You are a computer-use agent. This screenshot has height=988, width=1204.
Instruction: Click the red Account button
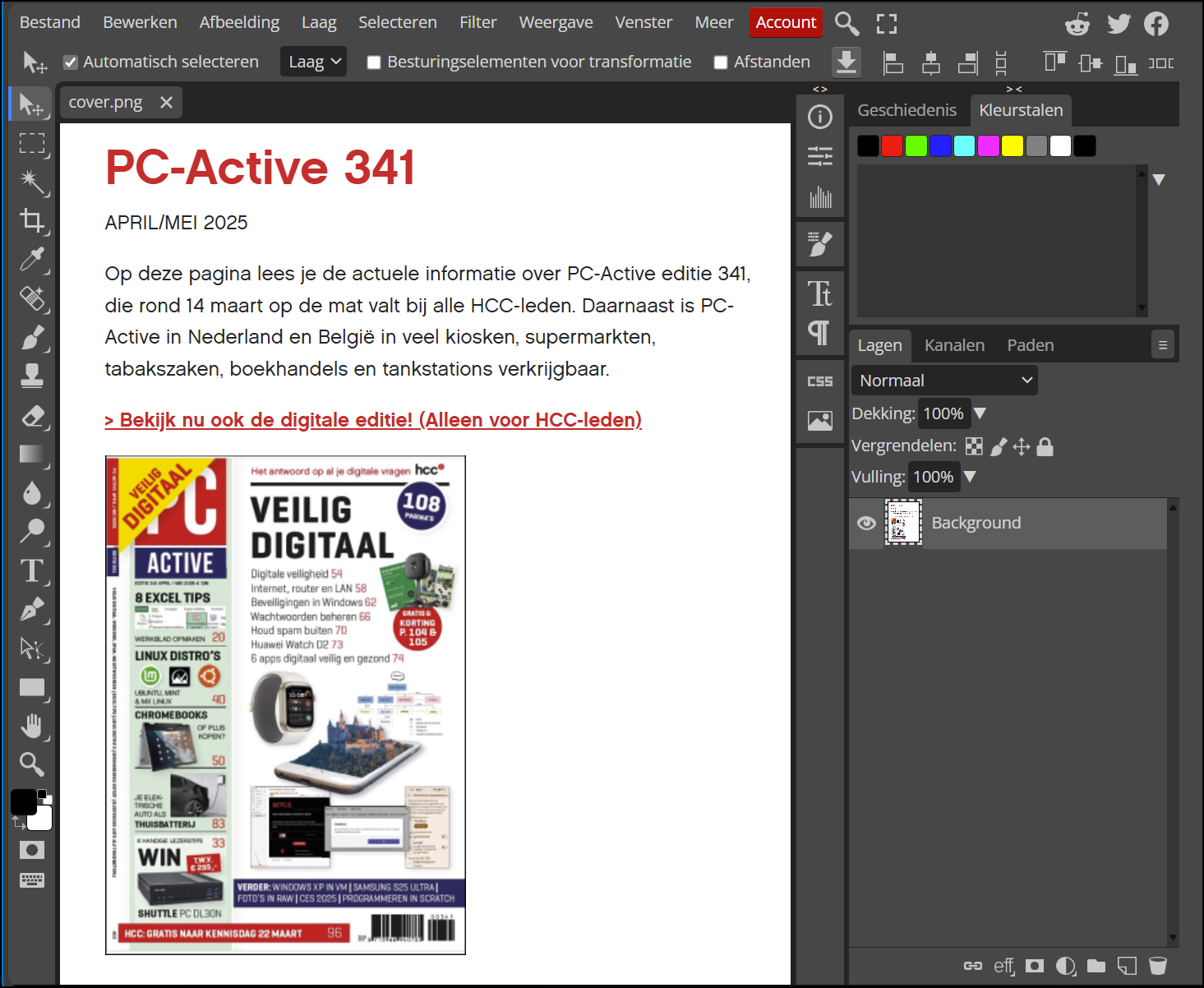[x=786, y=22]
